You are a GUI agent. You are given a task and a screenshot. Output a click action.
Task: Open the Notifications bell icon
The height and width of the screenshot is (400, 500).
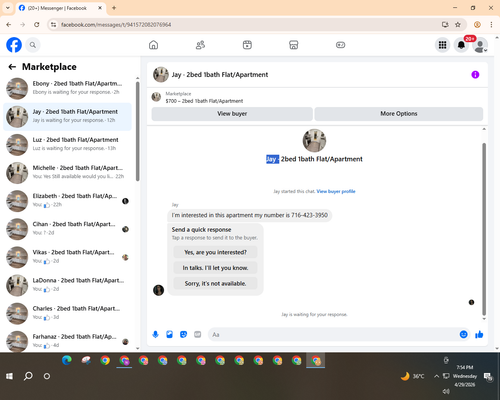(x=461, y=45)
